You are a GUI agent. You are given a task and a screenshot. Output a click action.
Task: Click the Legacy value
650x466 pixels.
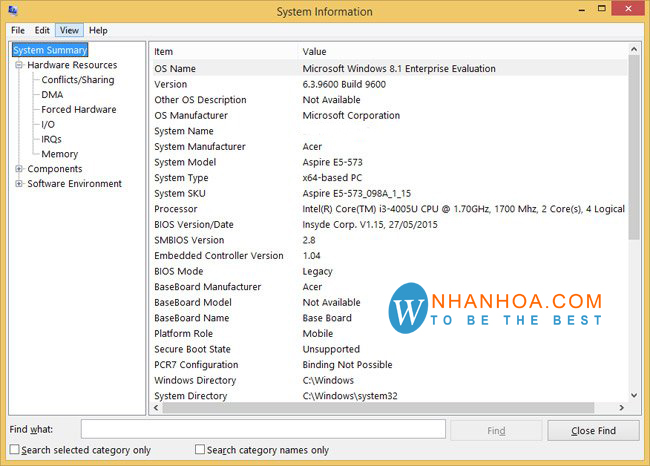pyautogui.click(x=318, y=272)
